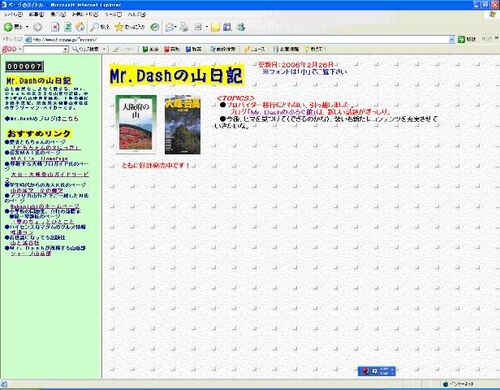
Task: Open the ウェブ検索 button dropdown arrow
Action: 104,49
